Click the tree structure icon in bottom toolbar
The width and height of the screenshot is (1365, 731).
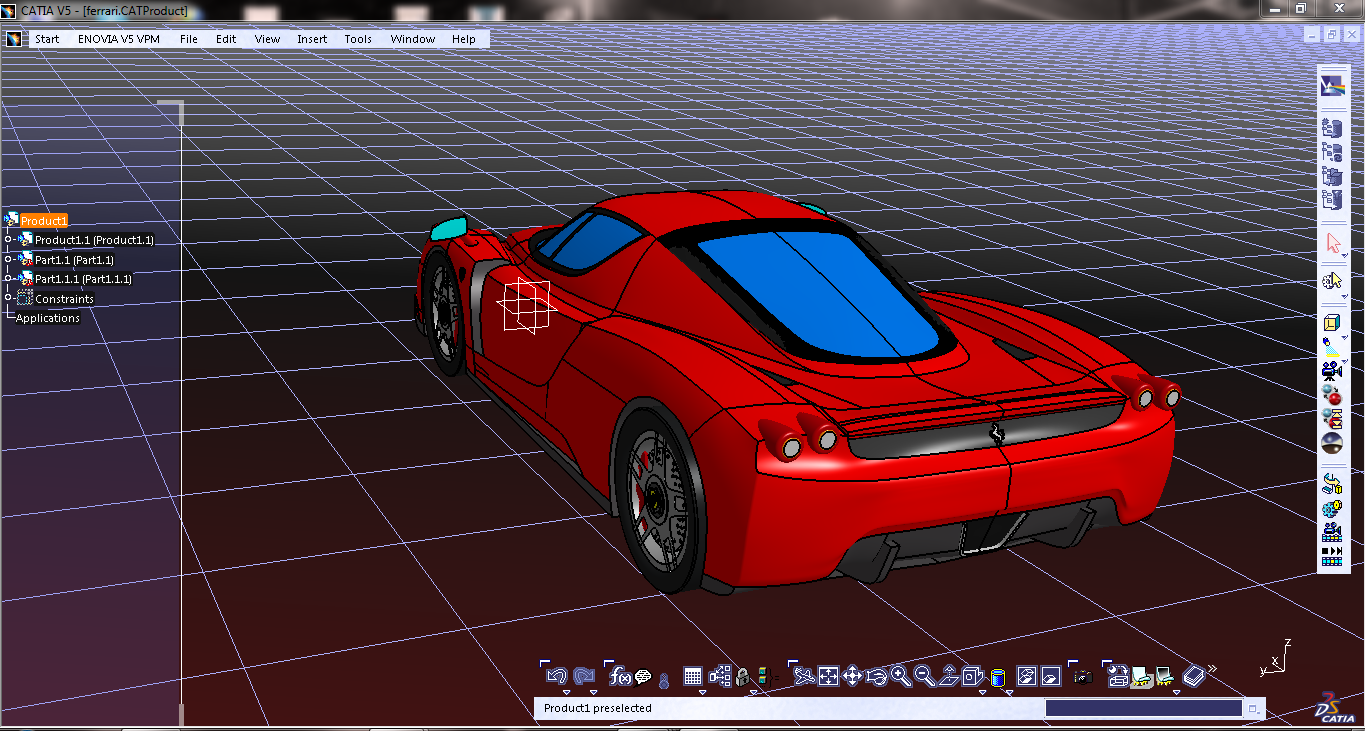pos(721,677)
